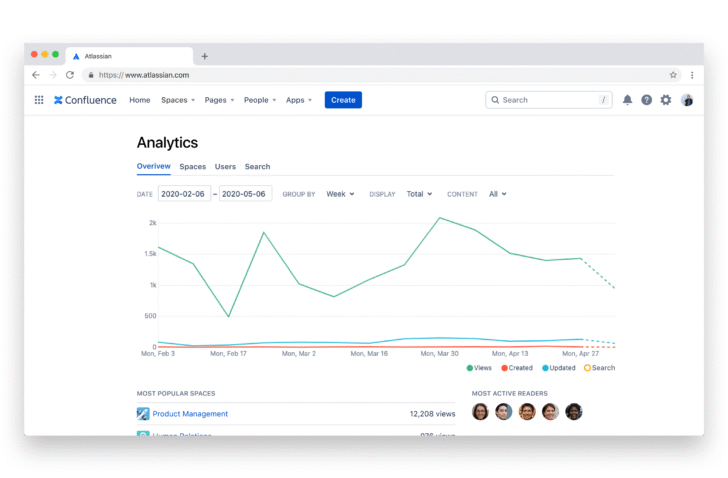Bookmark the page with the star icon

click(673, 75)
